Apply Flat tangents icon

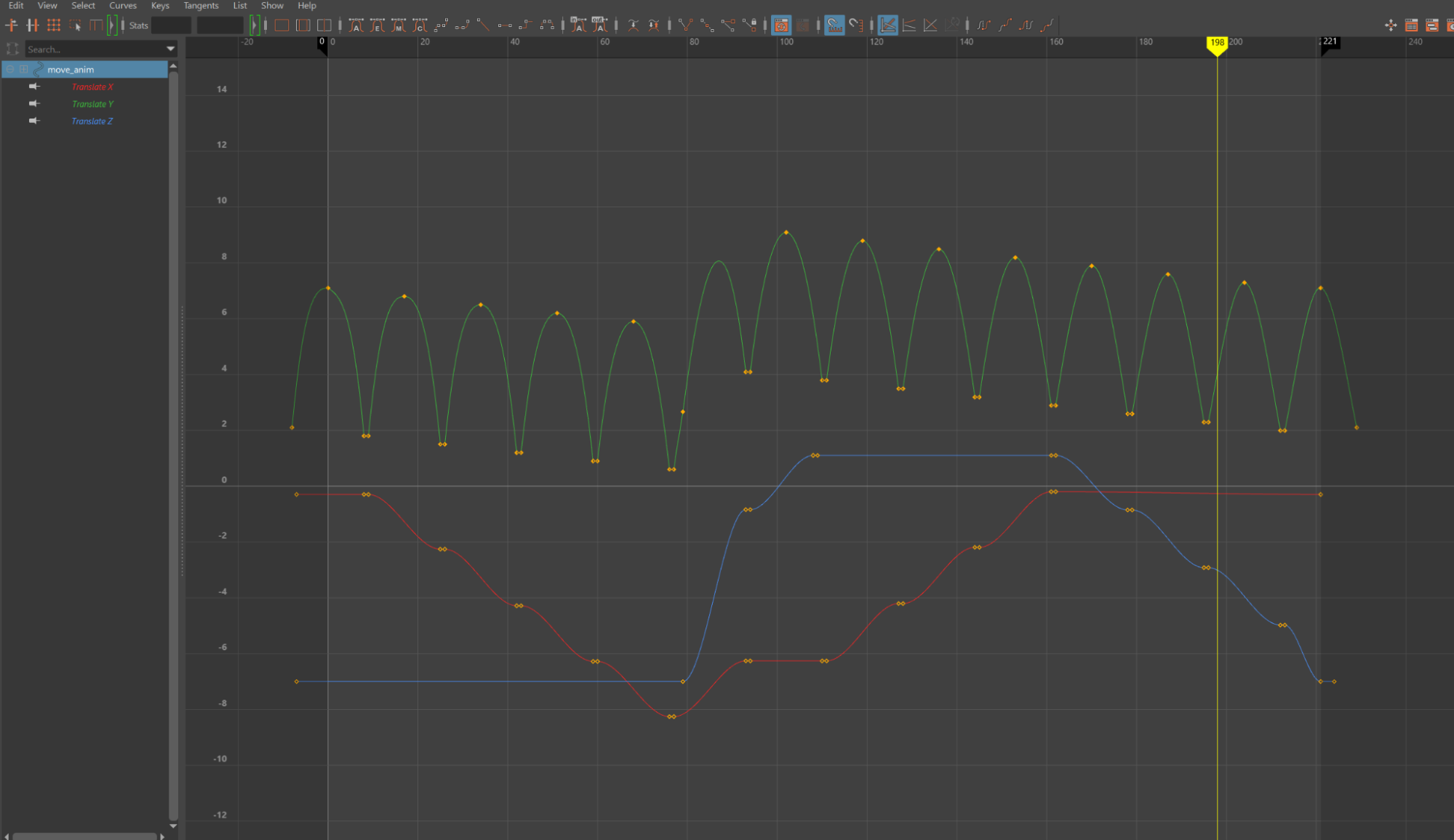pyautogui.click(x=504, y=25)
